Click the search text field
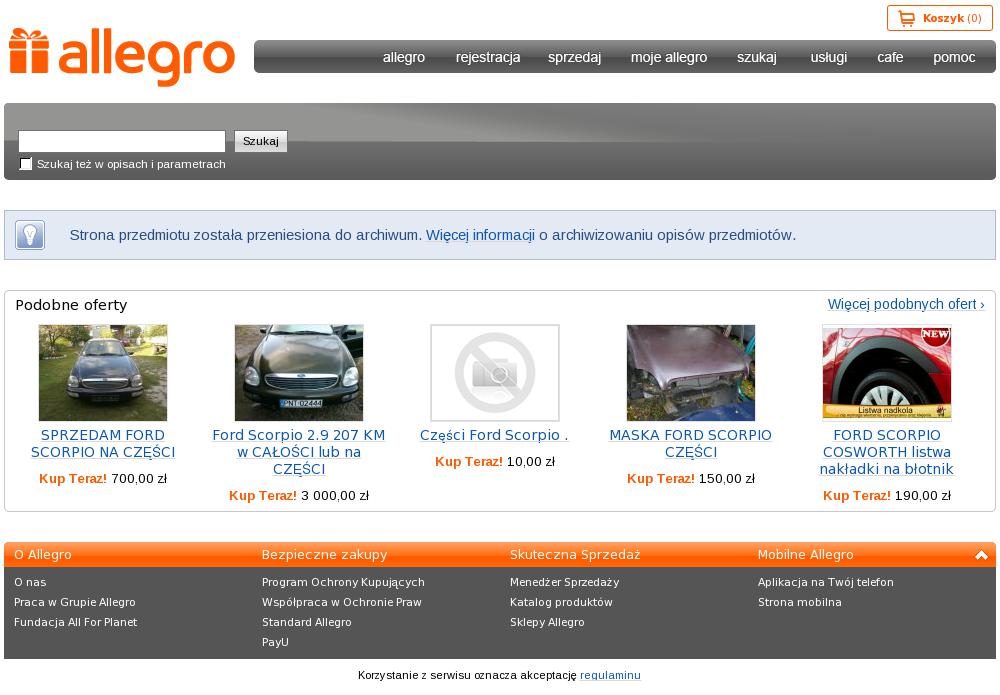The height and width of the screenshot is (695, 1000). (x=122, y=141)
